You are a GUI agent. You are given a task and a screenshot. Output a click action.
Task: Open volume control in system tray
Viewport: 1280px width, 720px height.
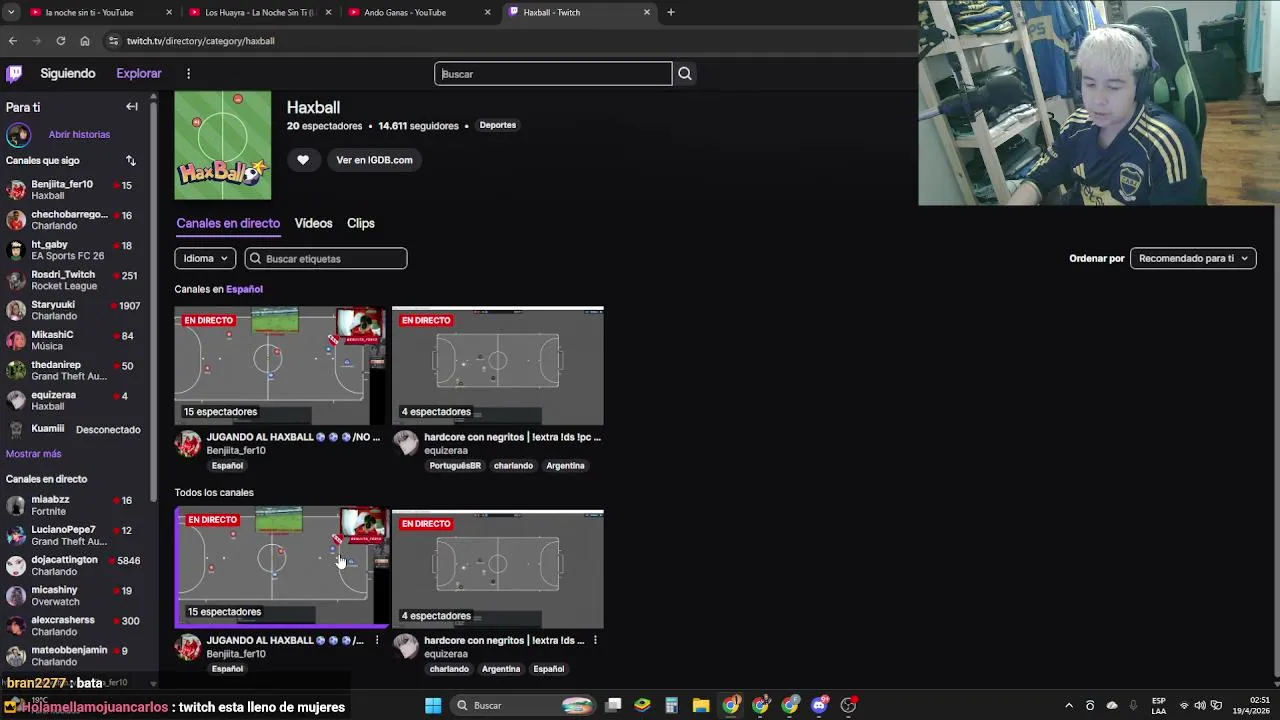(1200, 705)
